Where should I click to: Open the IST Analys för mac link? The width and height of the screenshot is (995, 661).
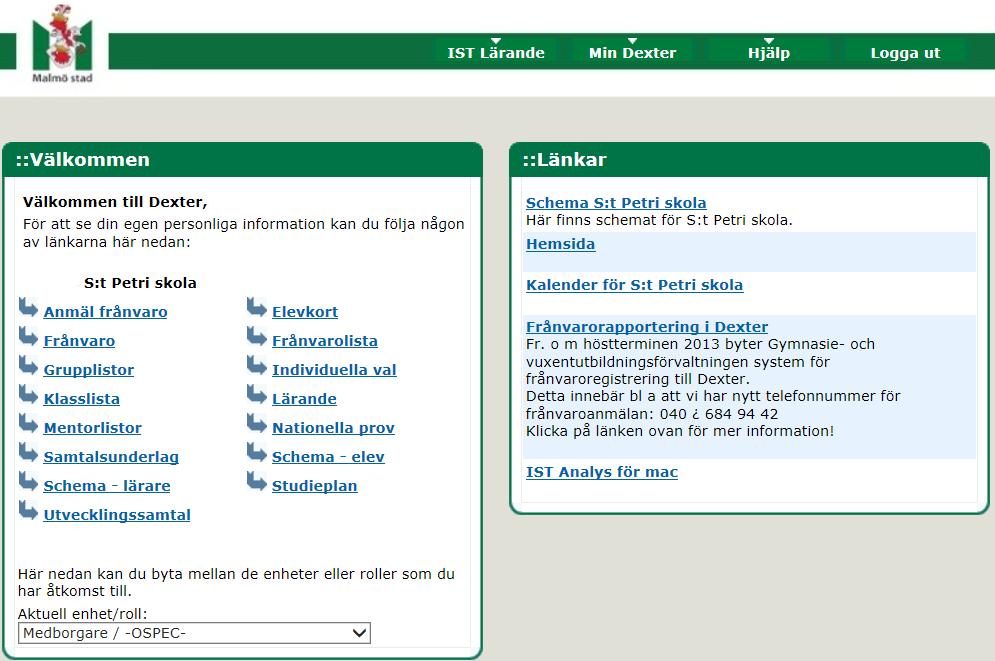click(x=602, y=473)
